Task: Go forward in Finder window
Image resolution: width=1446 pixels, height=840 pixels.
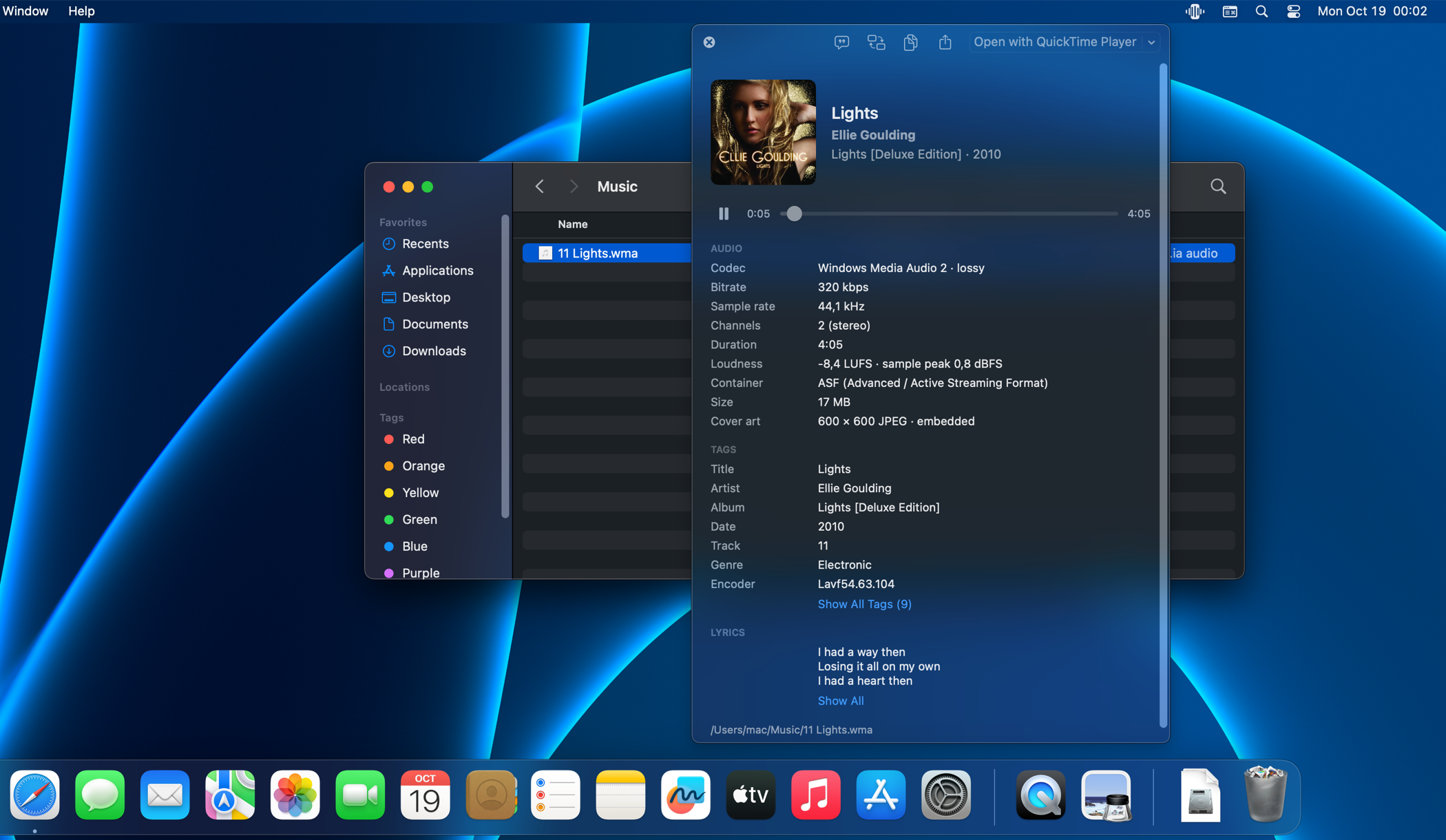Action: (x=574, y=187)
